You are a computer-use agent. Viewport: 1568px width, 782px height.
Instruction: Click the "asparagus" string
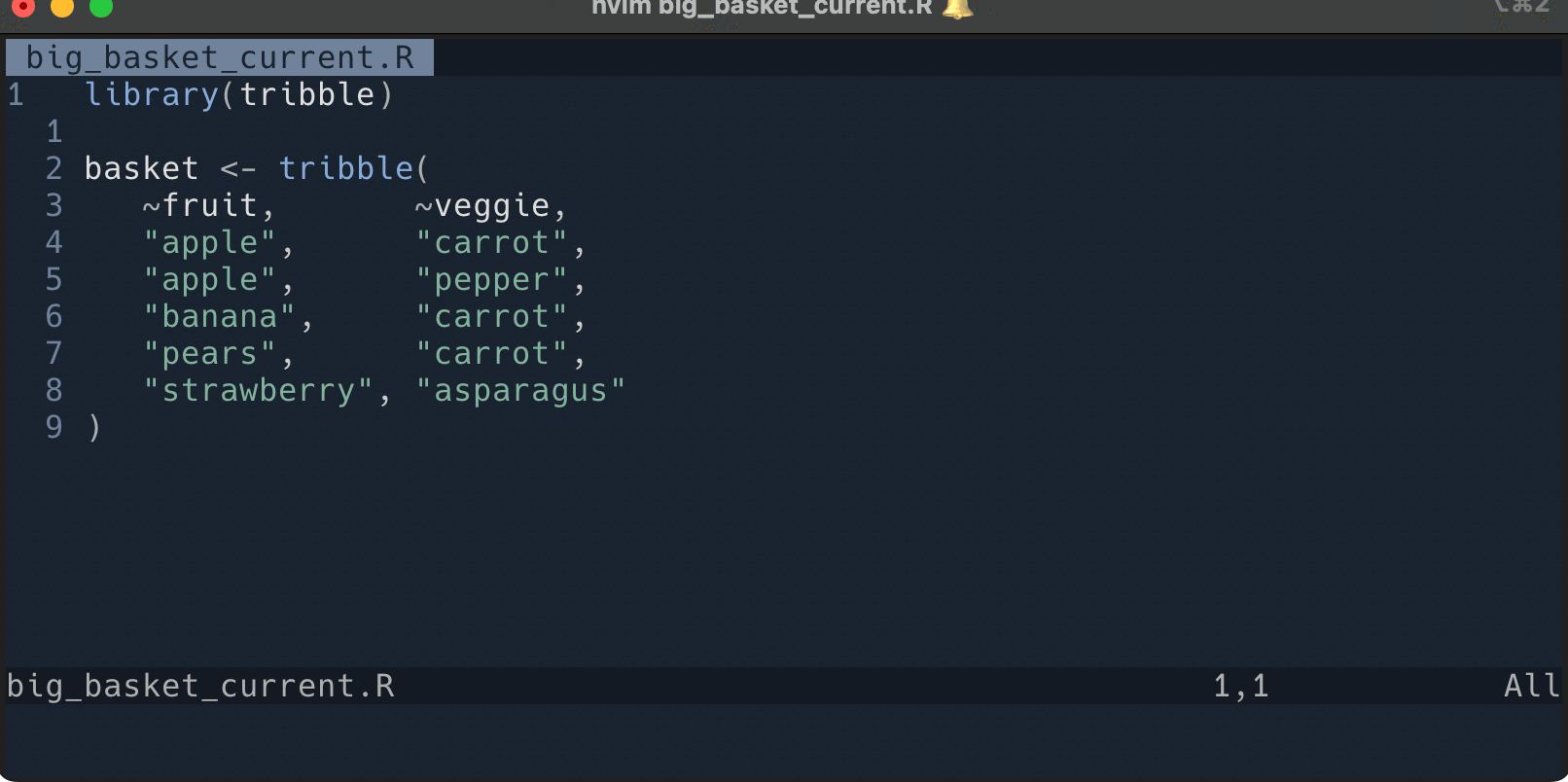click(x=520, y=390)
